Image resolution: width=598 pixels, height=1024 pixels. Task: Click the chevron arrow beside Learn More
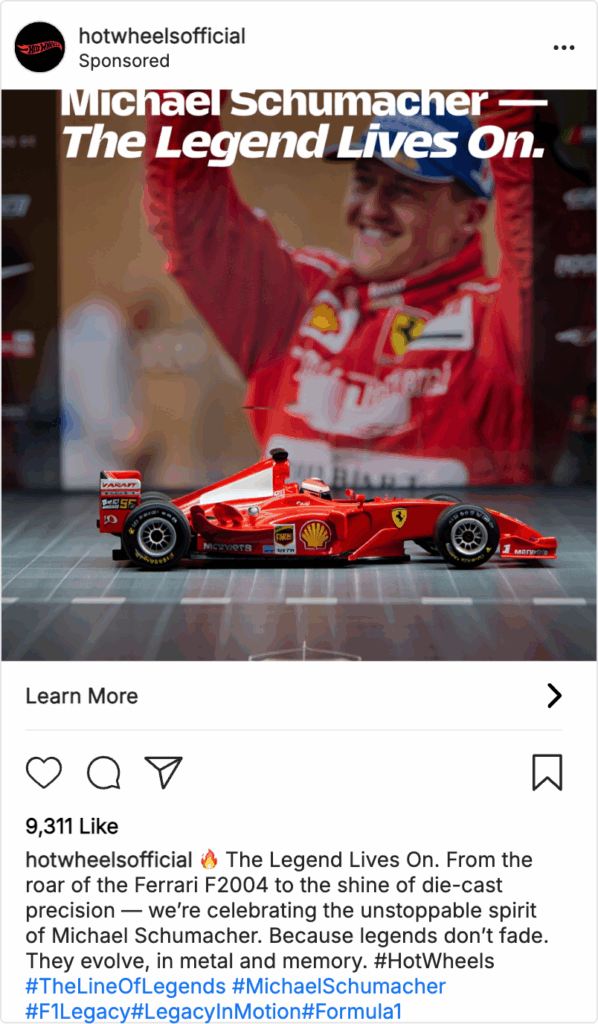554,696
